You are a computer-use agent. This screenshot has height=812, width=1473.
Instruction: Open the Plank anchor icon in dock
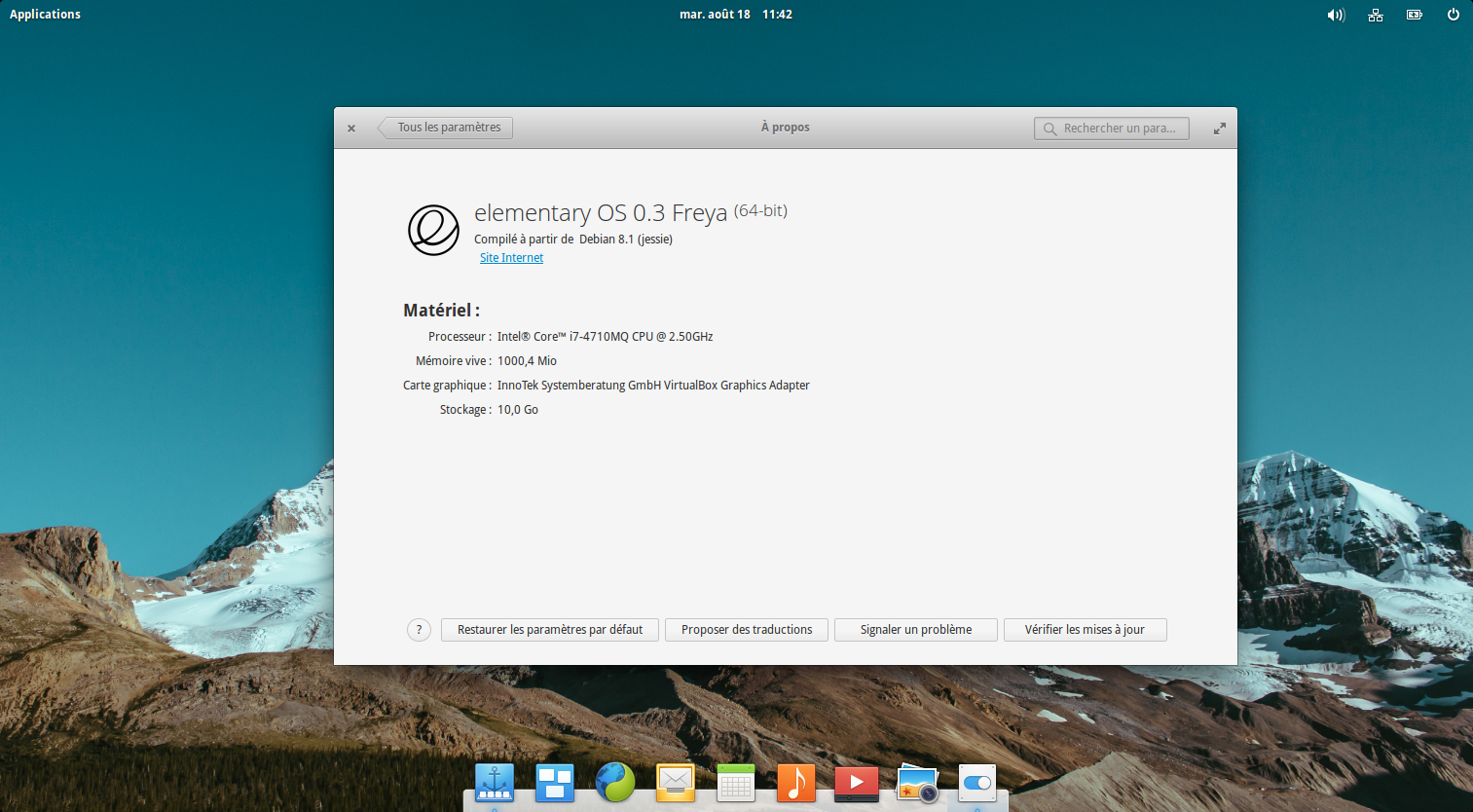[495, 783]
